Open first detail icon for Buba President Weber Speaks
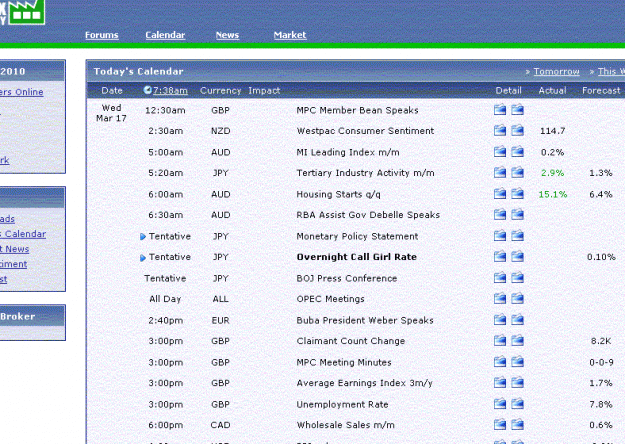 point(500,320)
